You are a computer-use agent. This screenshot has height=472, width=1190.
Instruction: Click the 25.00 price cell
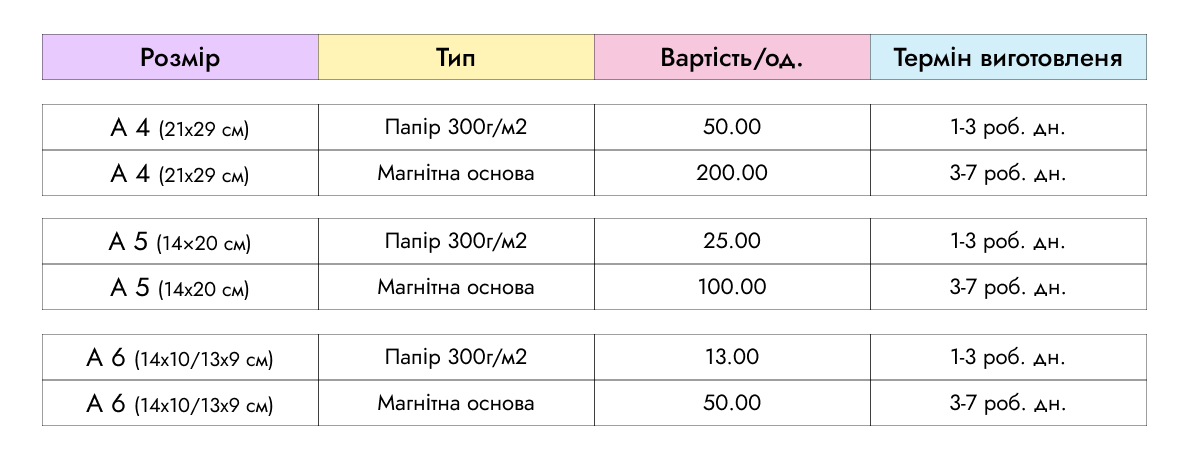[x=732, y=241]
